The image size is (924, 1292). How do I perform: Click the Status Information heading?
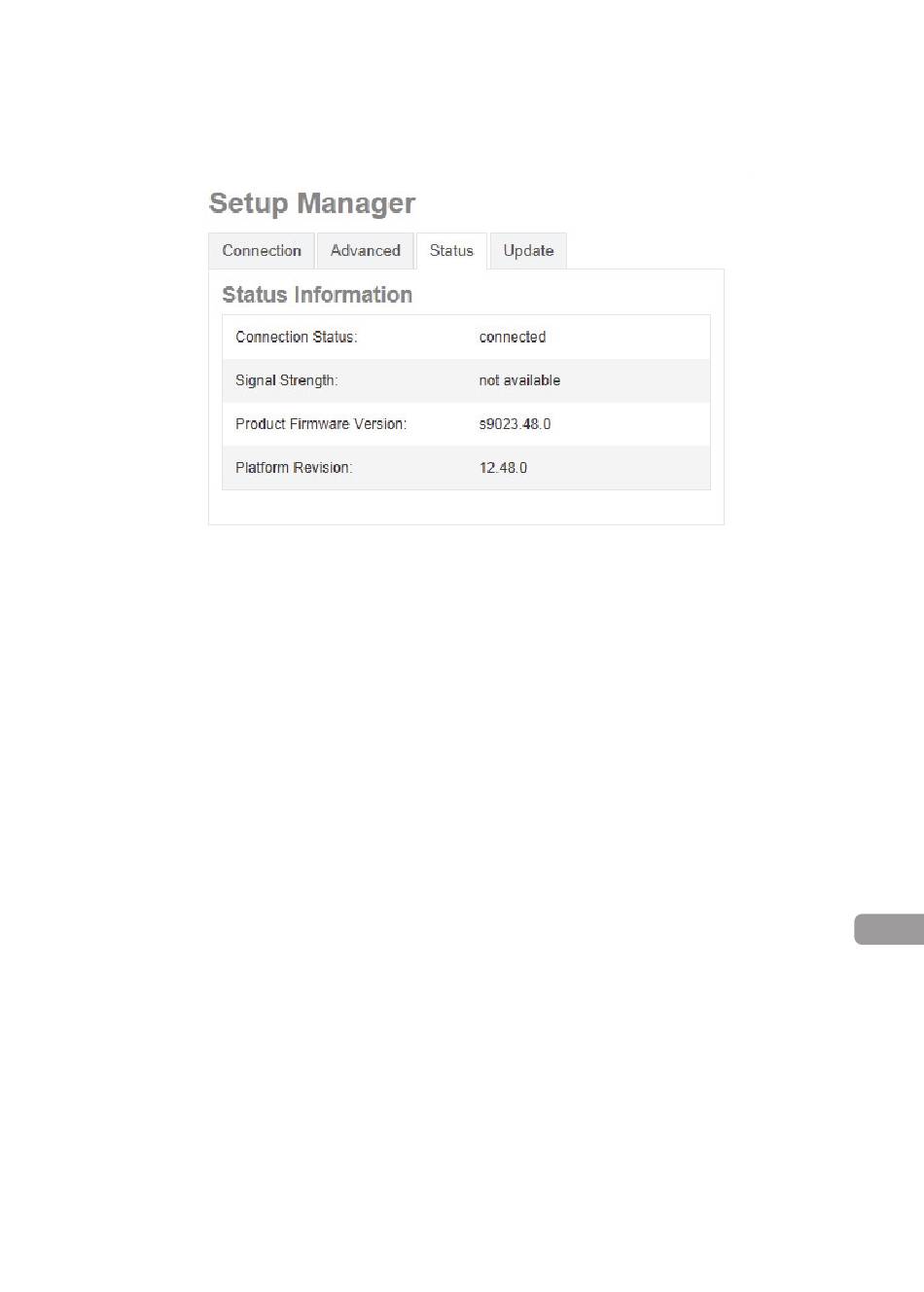coord(317,295)
